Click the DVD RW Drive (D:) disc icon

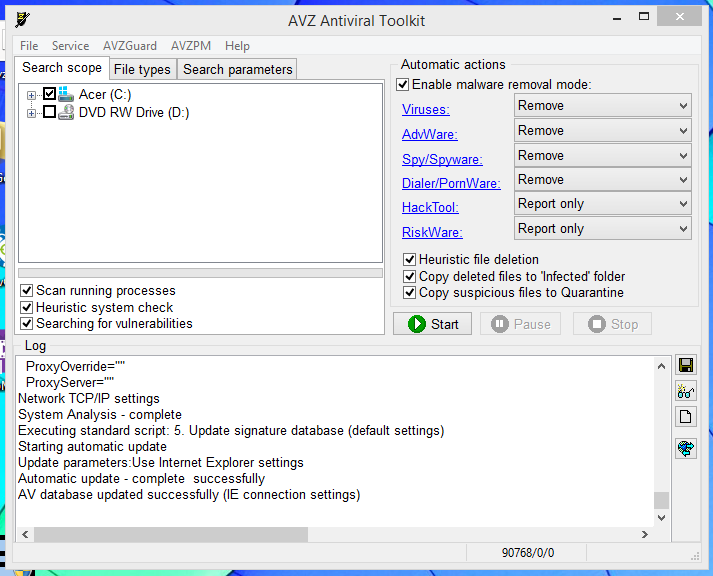[66, 112]
